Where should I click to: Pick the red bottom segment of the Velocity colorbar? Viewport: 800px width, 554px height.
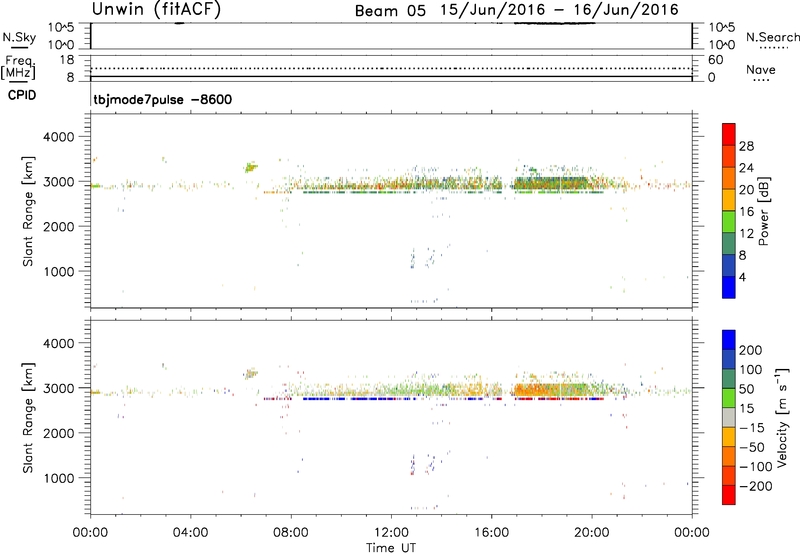[x=729, y=495]
